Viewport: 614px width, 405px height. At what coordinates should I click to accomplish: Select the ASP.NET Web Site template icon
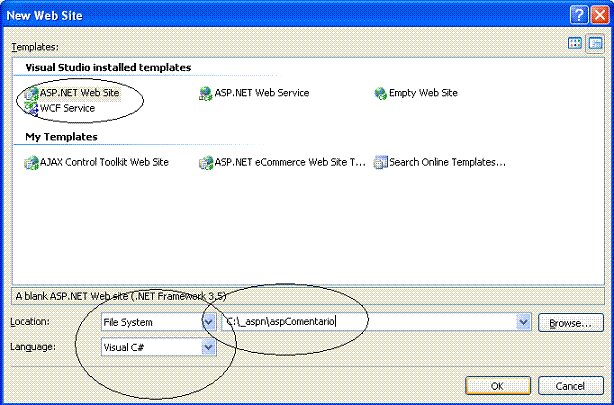31,93
